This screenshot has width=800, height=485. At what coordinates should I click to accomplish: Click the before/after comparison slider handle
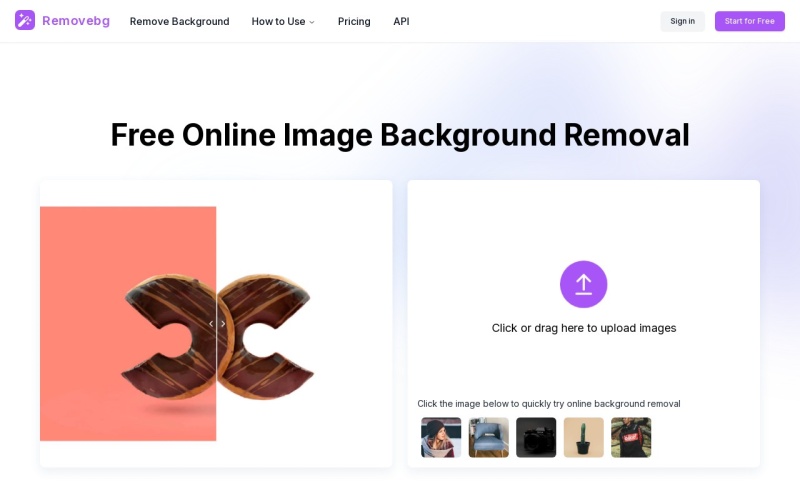pos(217,324)
